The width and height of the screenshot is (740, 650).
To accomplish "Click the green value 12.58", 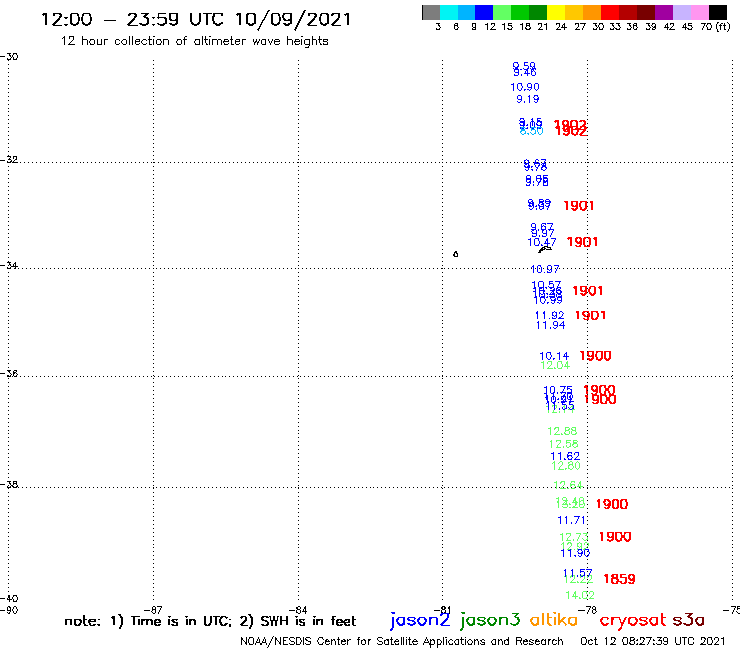I will pyautogui.click(x=563, y=444).
